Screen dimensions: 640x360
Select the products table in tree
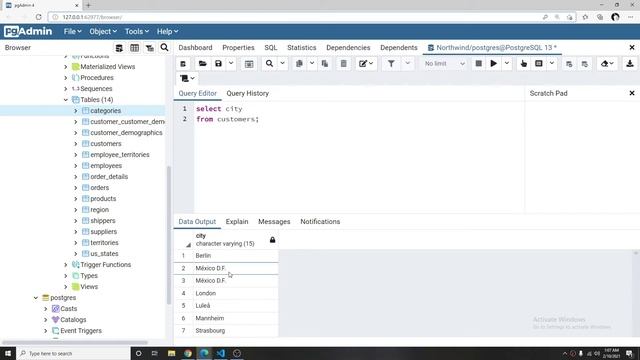pos(103,199)
